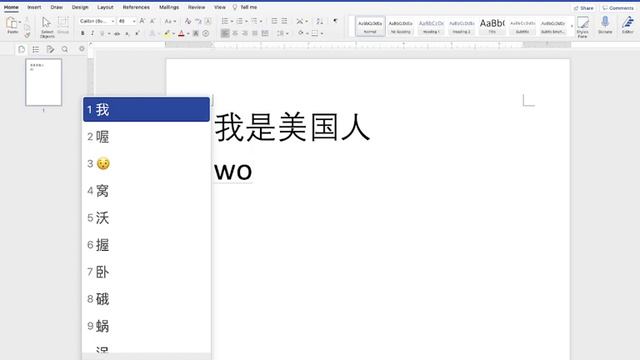
Task: Open the font color dropdown arrow
Action: pyautogui.click(x=188, y=34)
